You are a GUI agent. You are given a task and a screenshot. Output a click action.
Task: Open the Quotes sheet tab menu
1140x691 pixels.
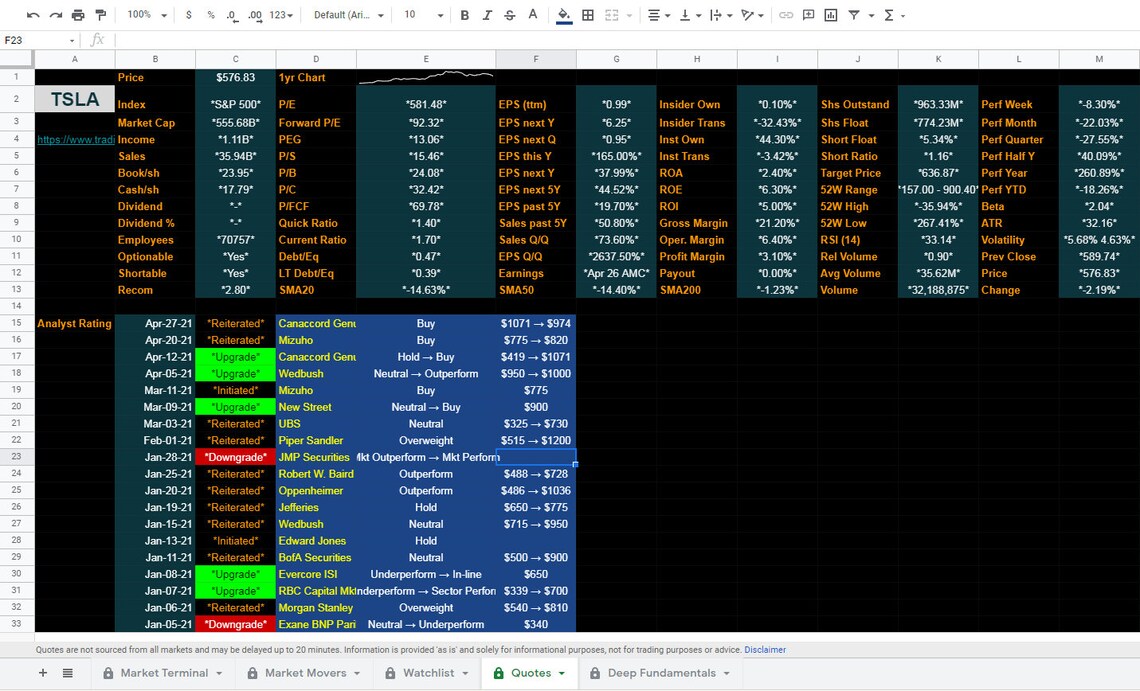coord(562,673)
